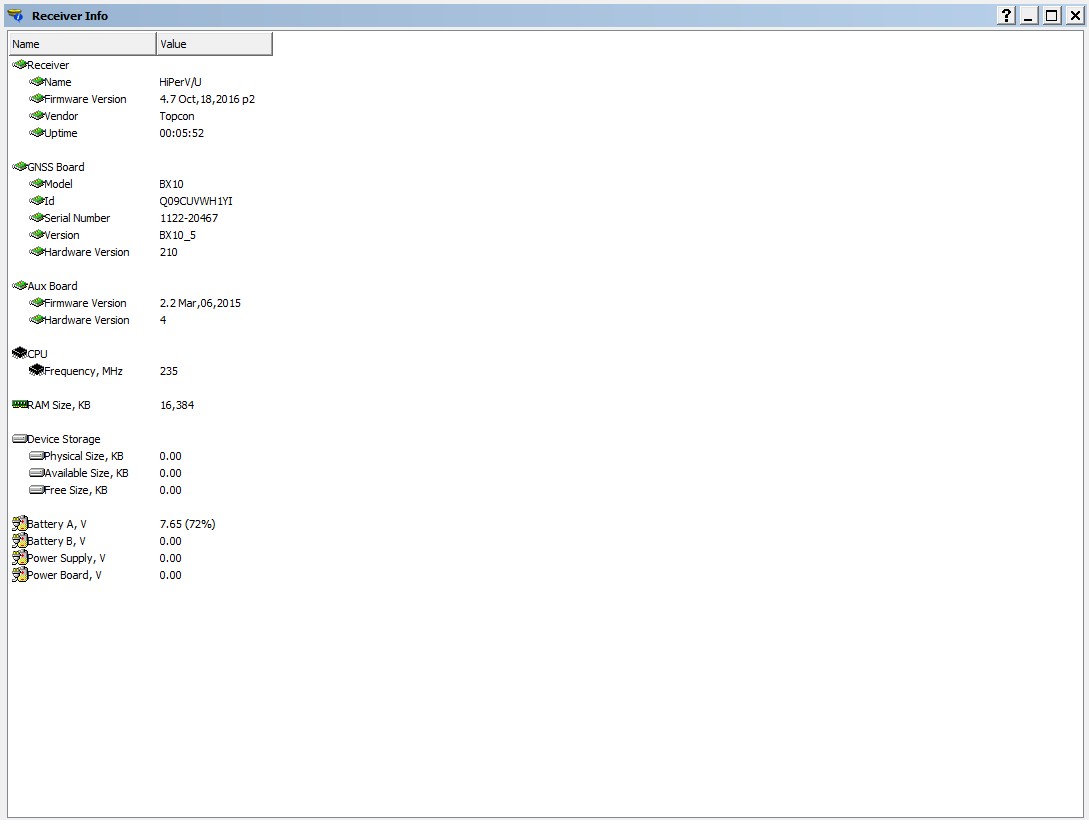This screenshot has width=1089, height=820.
Task: Click the GNSS Board chip icon
Action: (19, 167)
